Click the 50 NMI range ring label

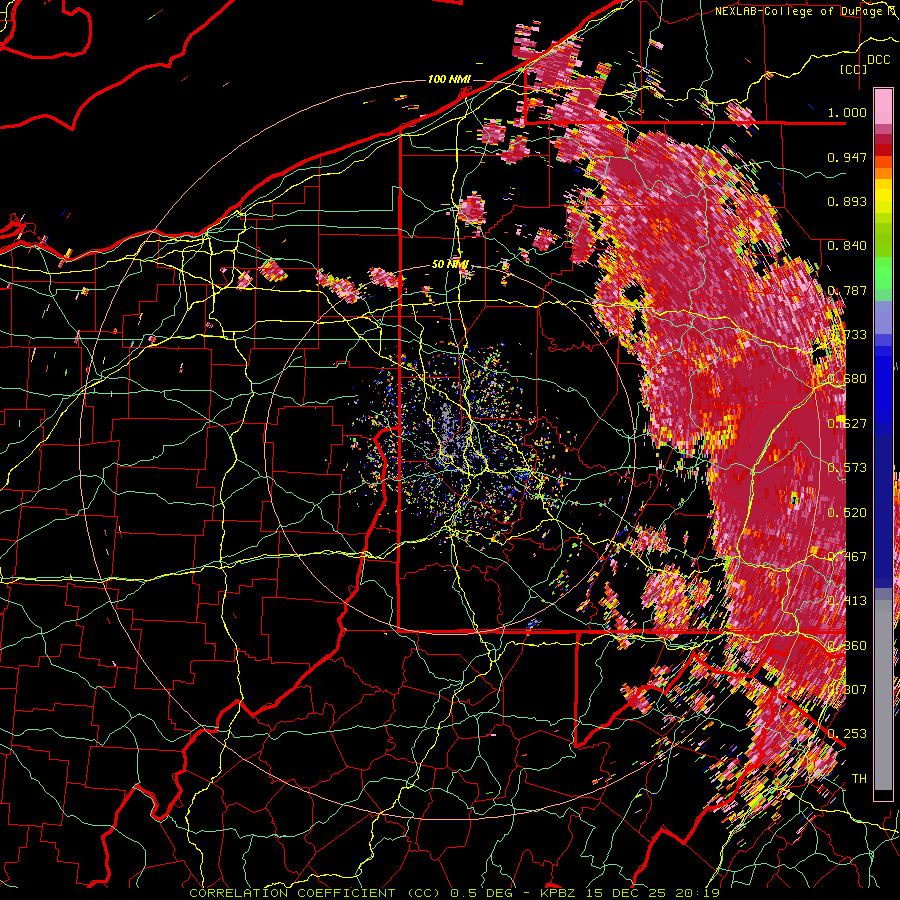450,264
